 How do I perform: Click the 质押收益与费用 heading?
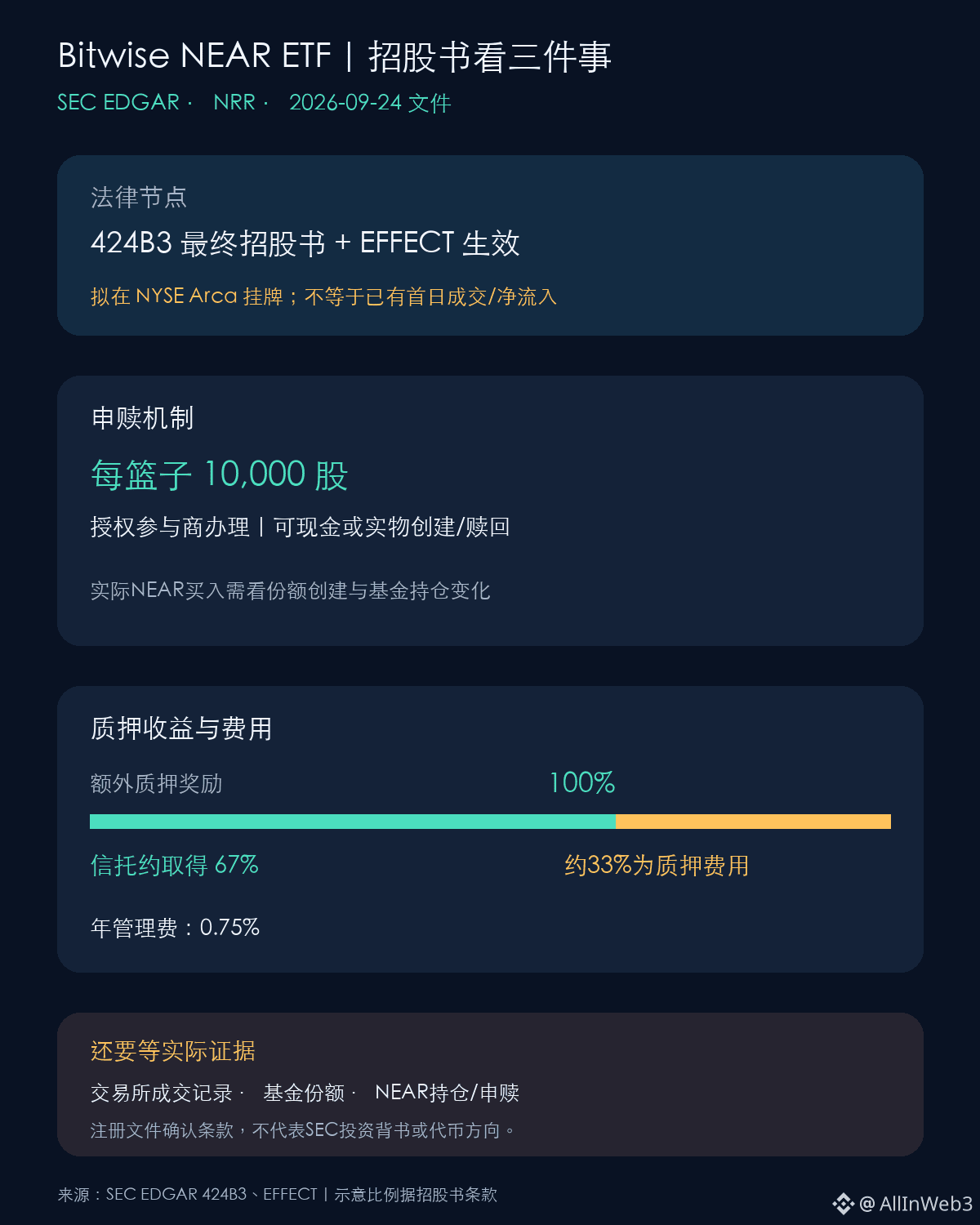point(181,728)
